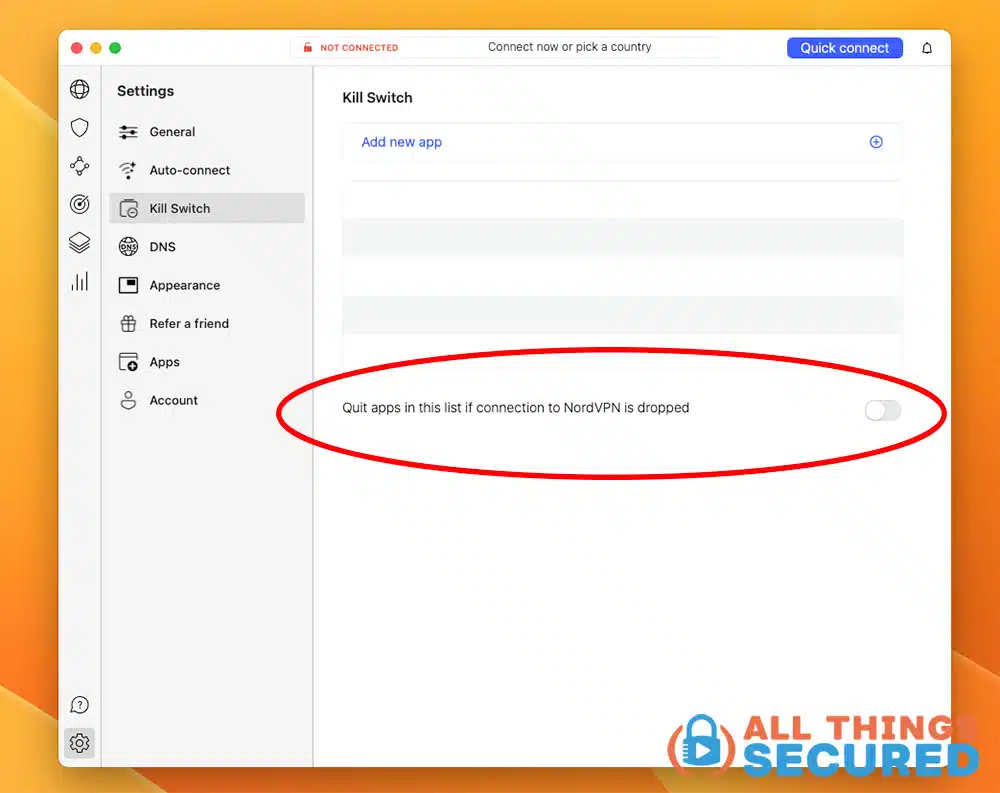The image size is (1000, 793).
Task: Enable the quit apps Kill Switch toggle
Action: [883, 410]
